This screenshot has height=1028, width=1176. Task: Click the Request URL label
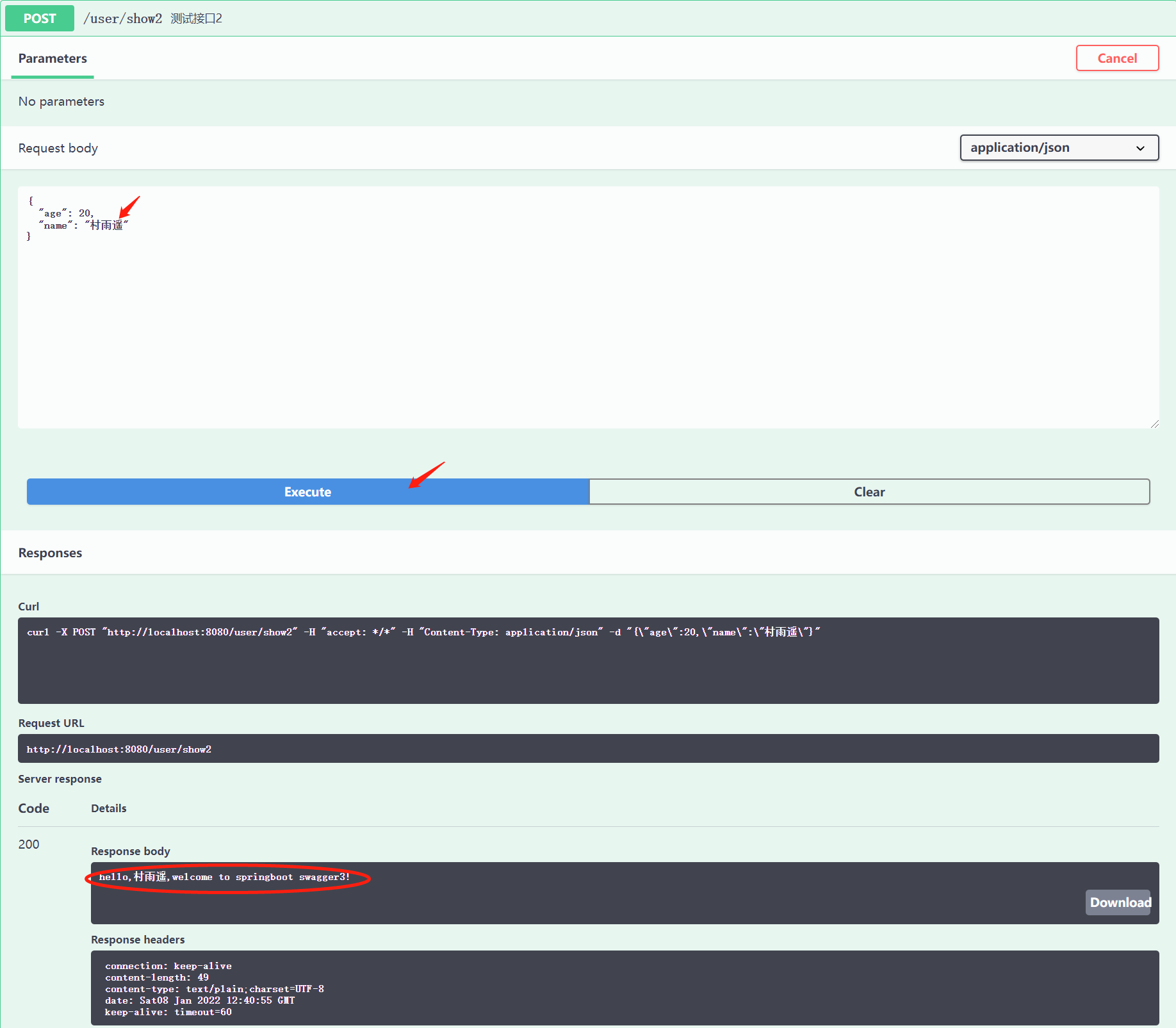coord(51,723)
